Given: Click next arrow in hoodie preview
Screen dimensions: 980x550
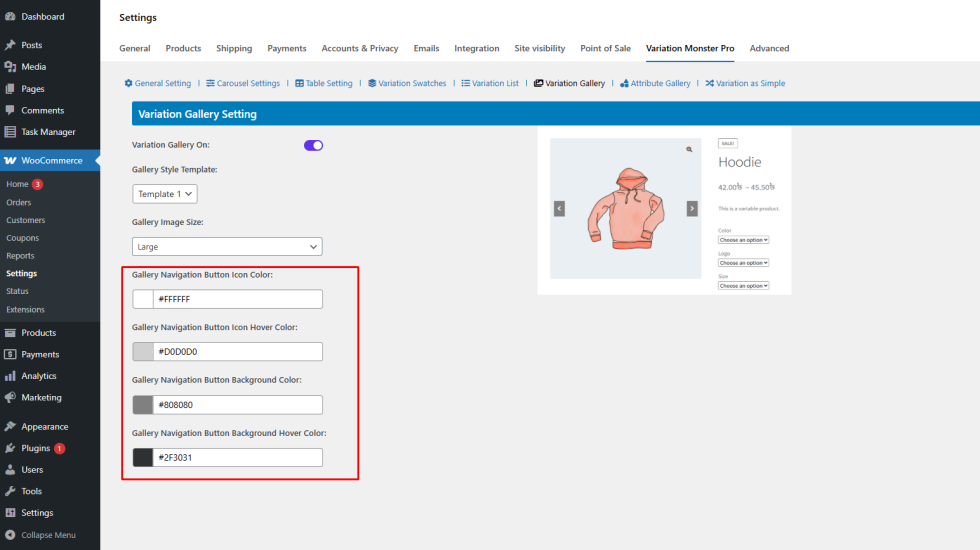Looking at the screenshot, I should pyautogui.click(x=692, y=209).
